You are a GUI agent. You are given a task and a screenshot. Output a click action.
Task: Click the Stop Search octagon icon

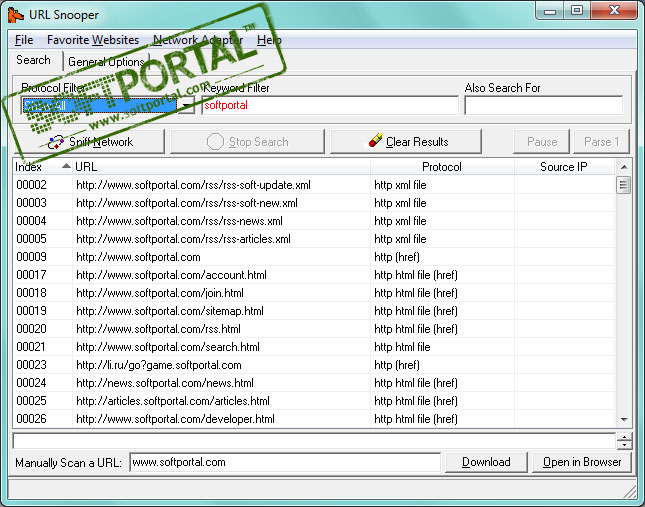215,142
